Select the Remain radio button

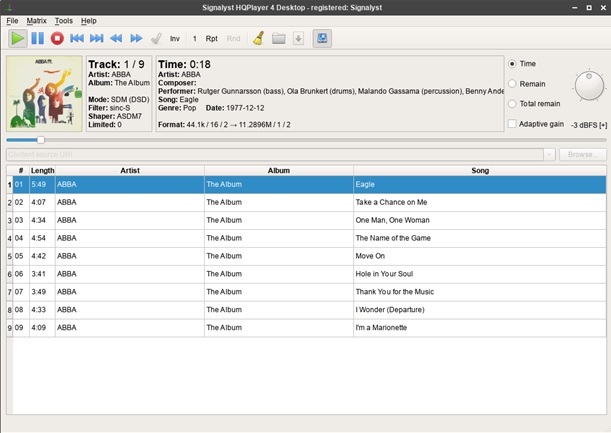point(513,84)
